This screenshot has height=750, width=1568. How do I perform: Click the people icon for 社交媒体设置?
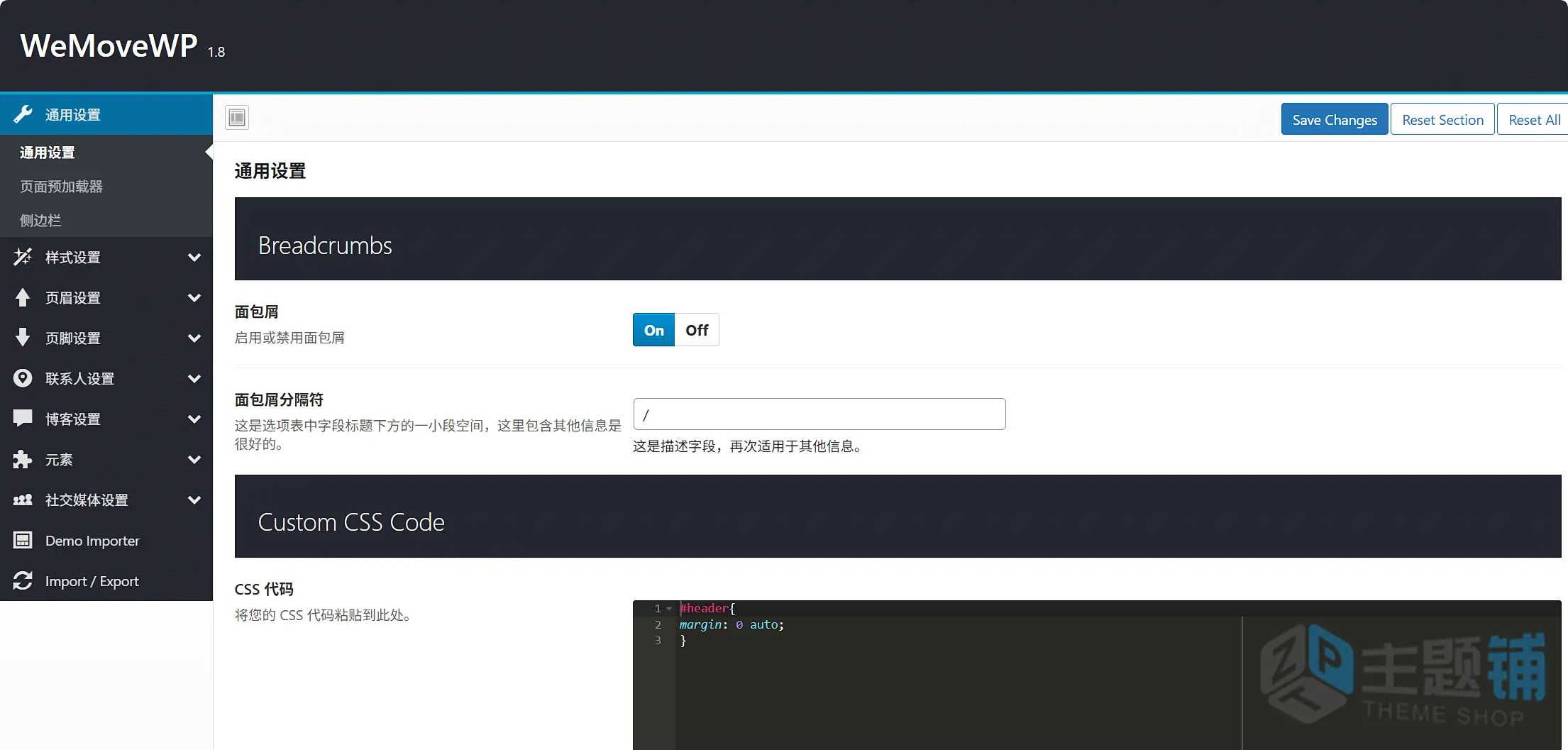pyautogui.click(x=23, y=500)
